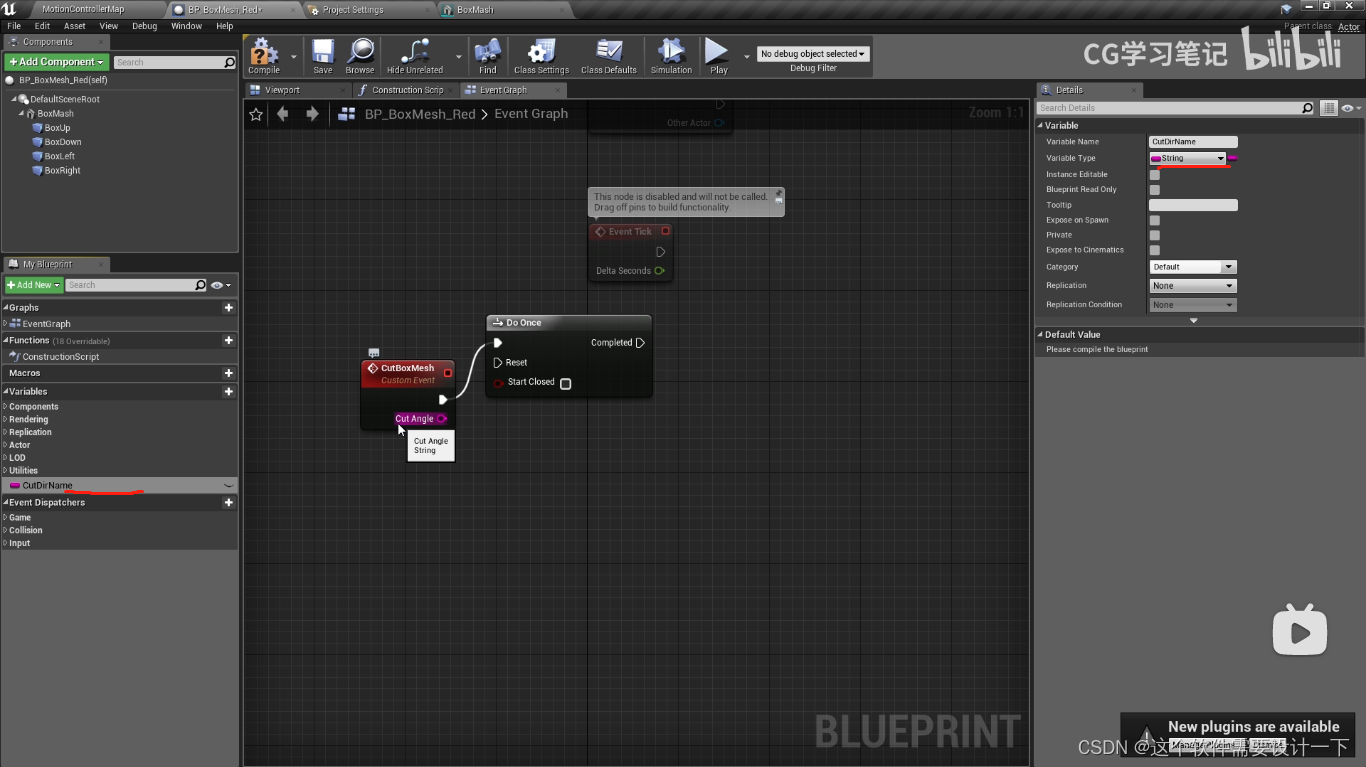Toggle Start Closed checkbox on Do Once
Image resolution: width=1366 pixels, height=767 pixels.
click(x=565, y=383)
